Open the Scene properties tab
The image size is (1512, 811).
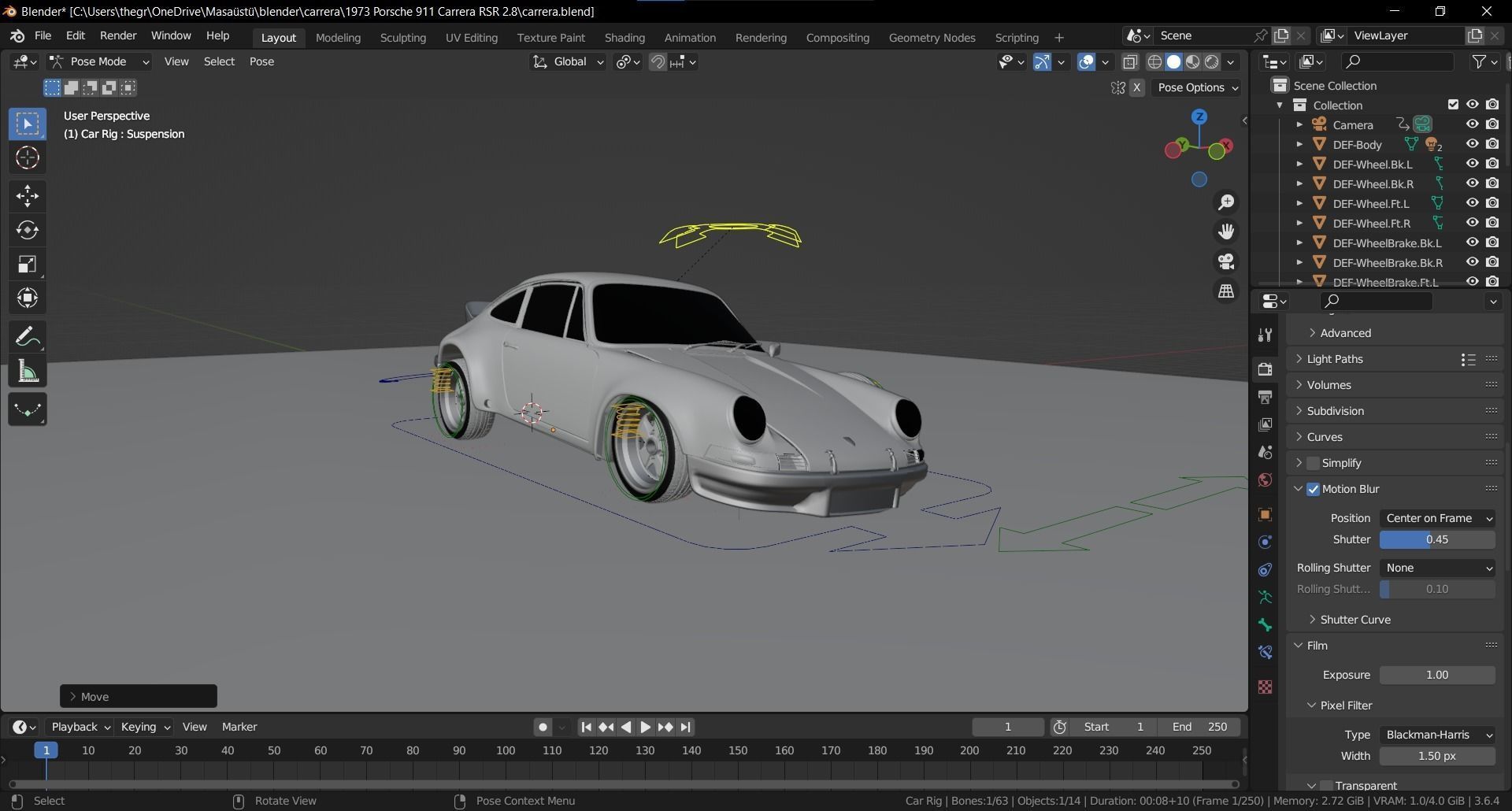click(x=1266, y=452)
